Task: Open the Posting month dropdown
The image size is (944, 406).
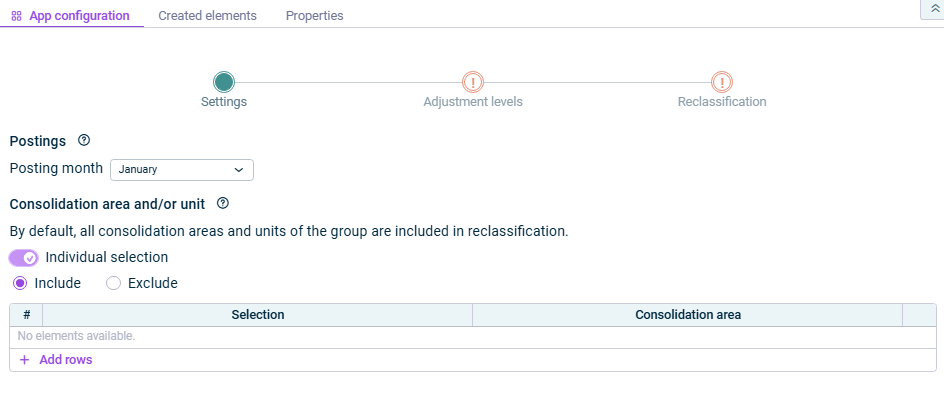Action: click(x=181, y=170)
